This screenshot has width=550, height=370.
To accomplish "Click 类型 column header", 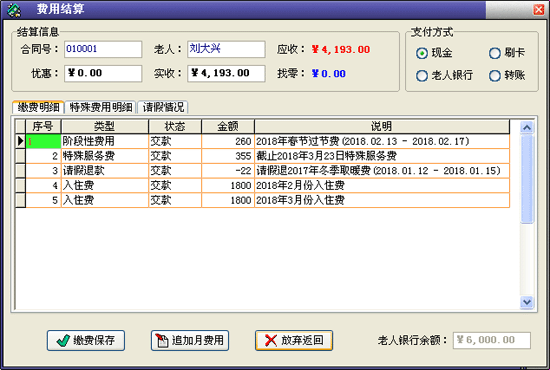I will tap(105, 126).
